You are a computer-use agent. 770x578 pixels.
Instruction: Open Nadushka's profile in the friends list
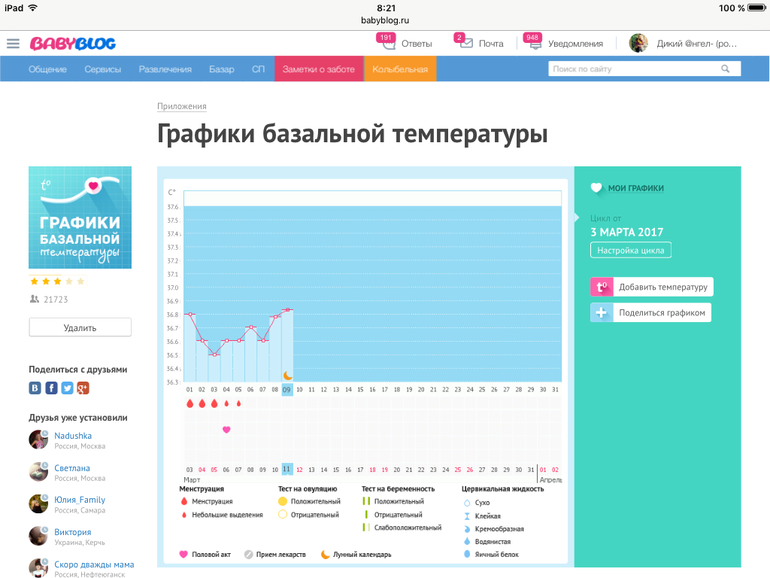pos(72,436)
